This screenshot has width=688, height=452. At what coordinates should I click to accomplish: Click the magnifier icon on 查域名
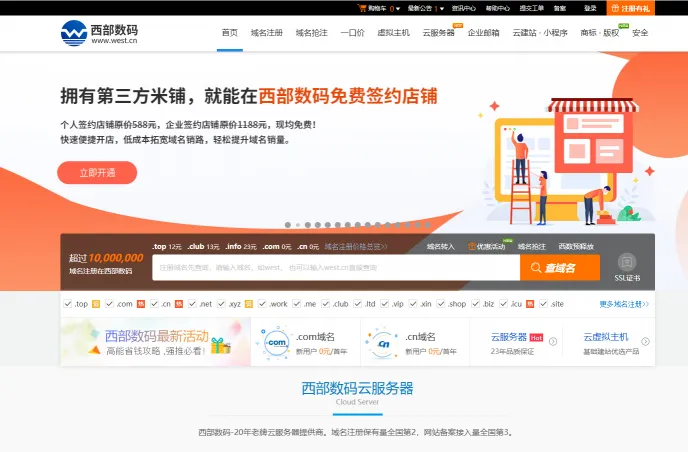pos(536,268)
